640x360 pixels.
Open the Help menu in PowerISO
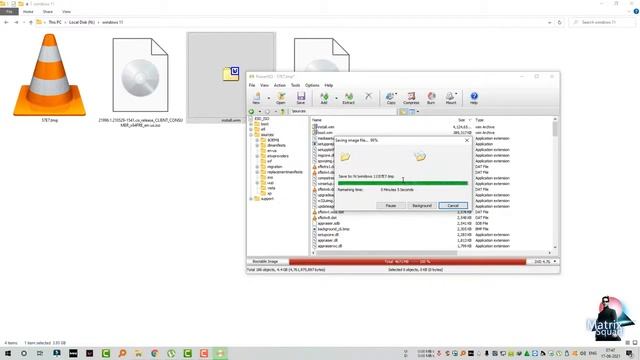click(329, 85)
